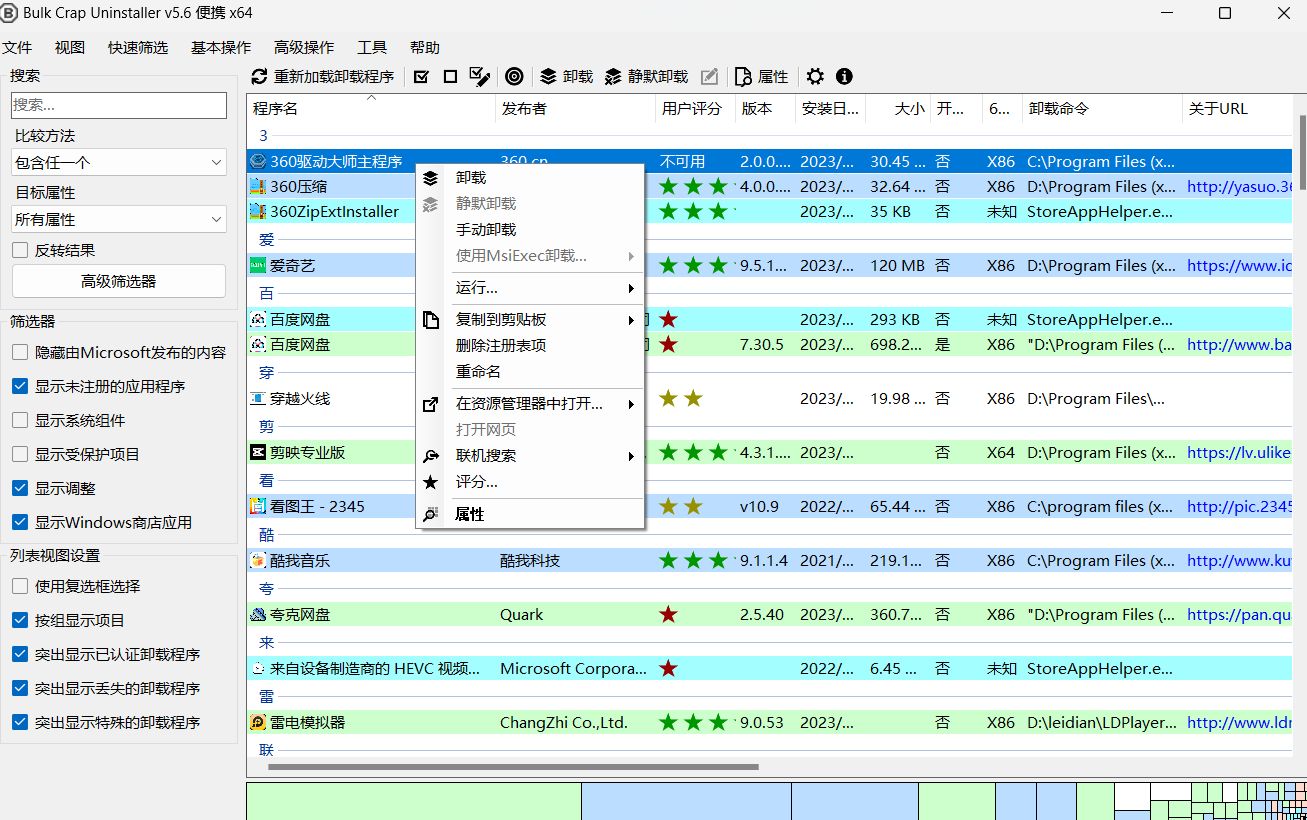Choose 手动卸载 from context menu

530,229
